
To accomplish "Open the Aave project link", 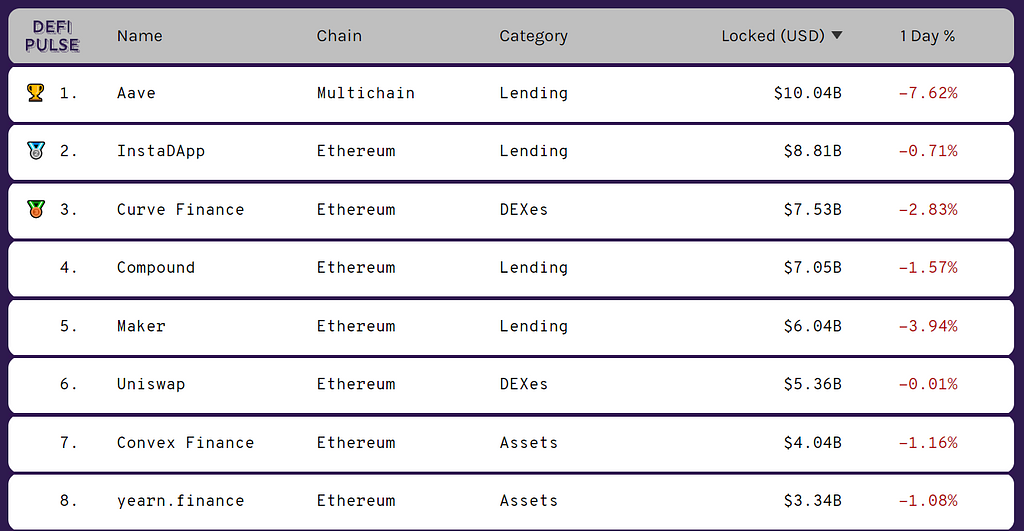I will pyautogui.click(x=136, y=93).
